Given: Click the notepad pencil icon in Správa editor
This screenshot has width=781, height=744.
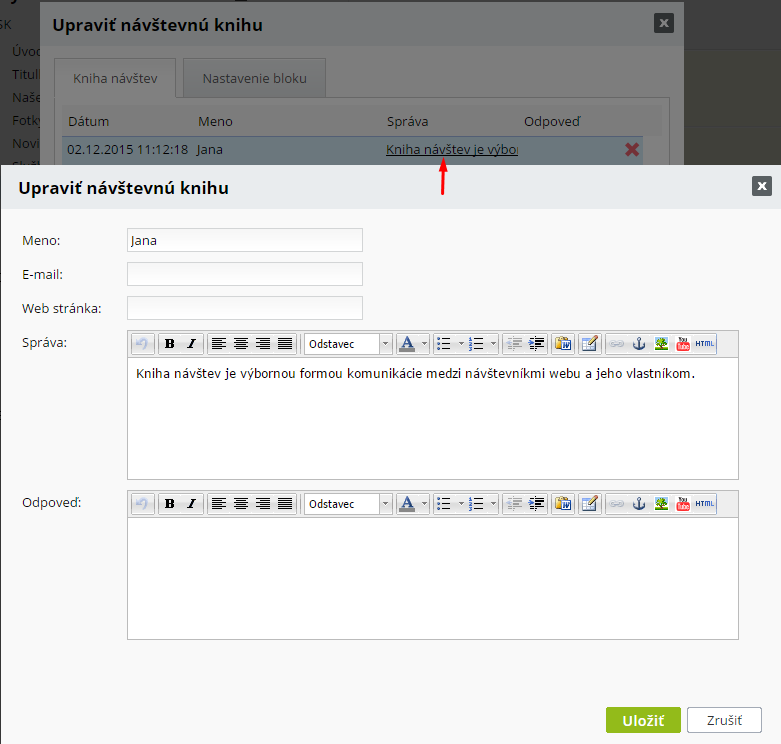Looking at the screenshot, I should [x=589, y=344].
